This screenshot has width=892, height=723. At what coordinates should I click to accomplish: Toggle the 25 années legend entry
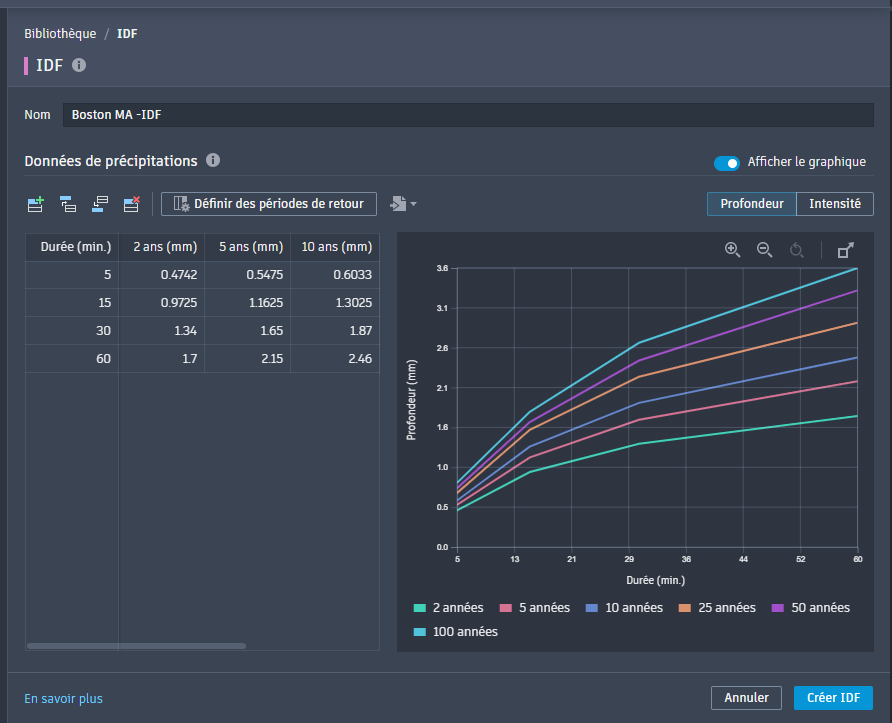click(x=717, y=608)
